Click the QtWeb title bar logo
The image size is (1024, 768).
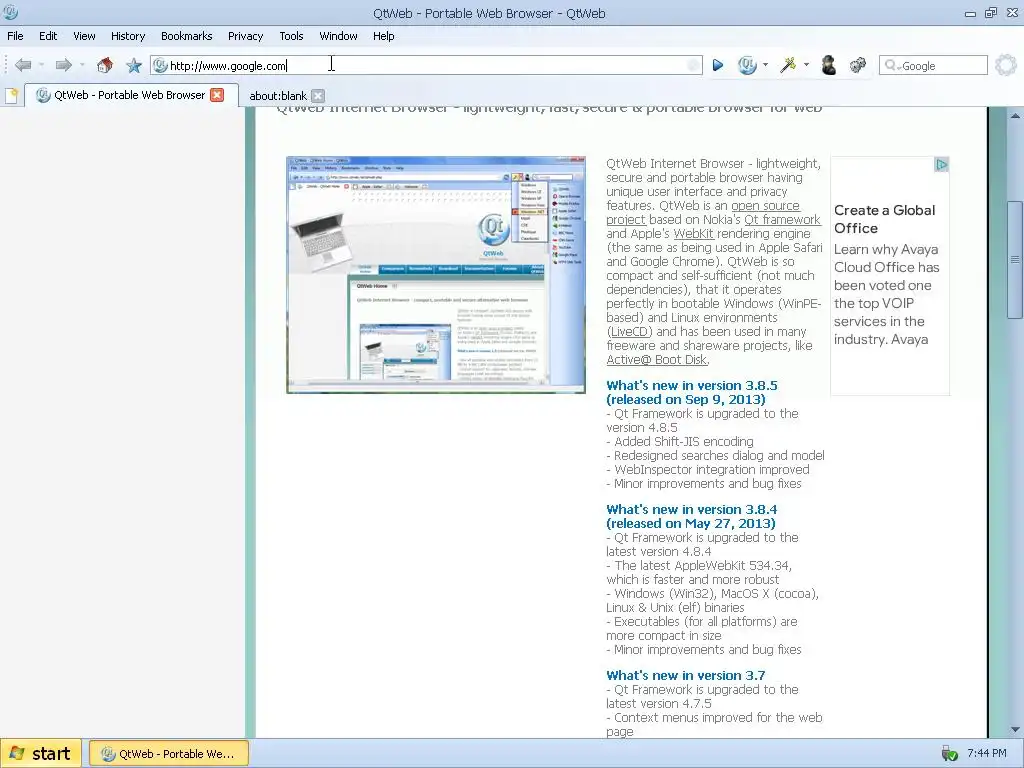pyautogui.click(x=10, y=12)
